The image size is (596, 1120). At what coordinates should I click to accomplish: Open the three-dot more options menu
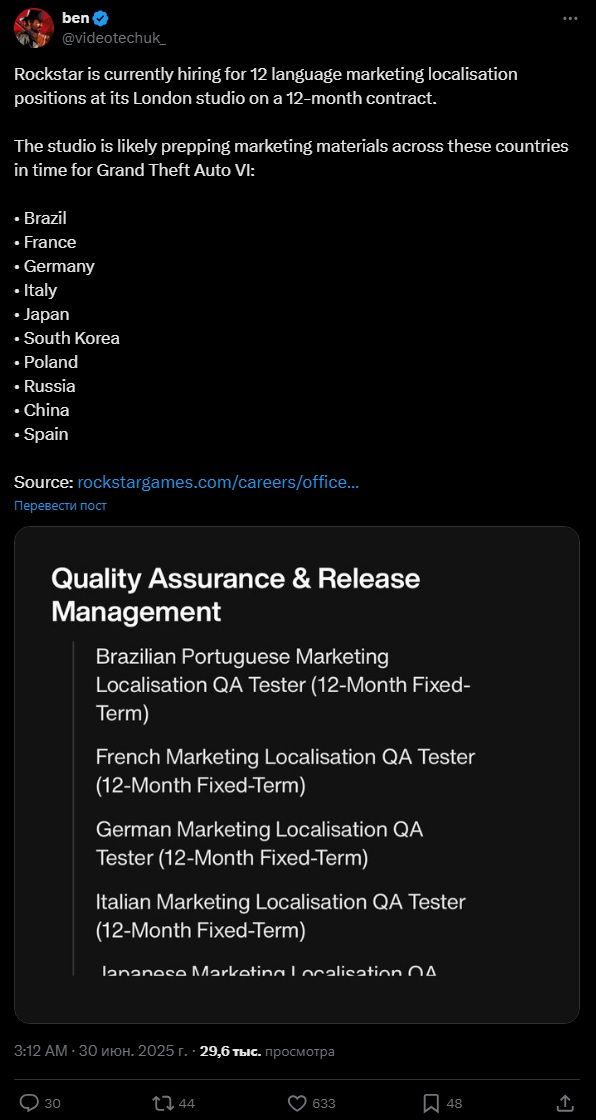[570, 19]
